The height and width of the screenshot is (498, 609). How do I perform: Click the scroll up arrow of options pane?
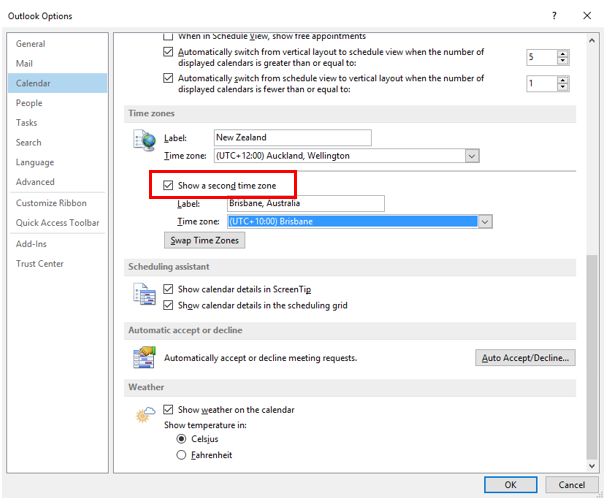tap(592, 40)
